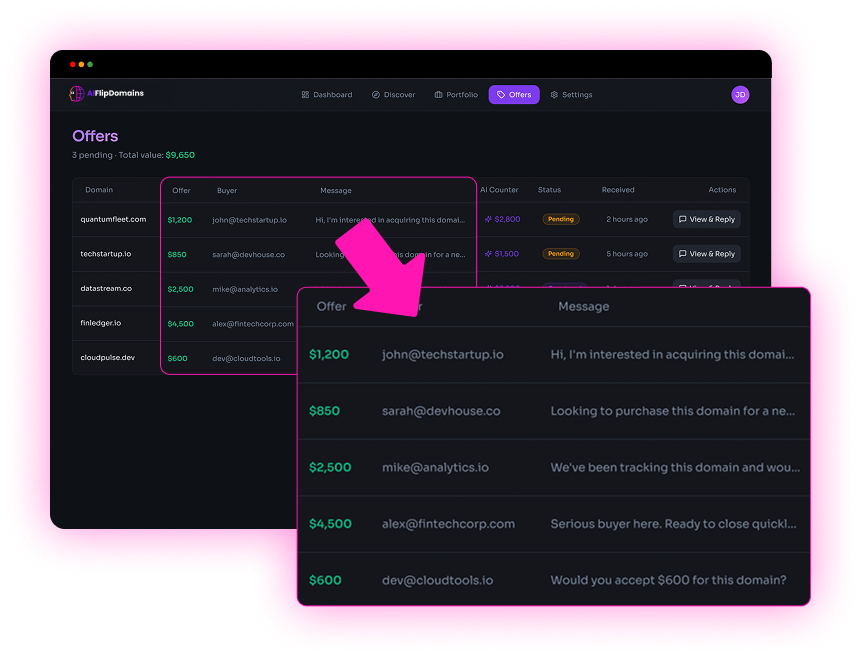The width and height of the screenshot is (861, 657).
Task: Click the Dashboard grid icon
Action: 305,95
